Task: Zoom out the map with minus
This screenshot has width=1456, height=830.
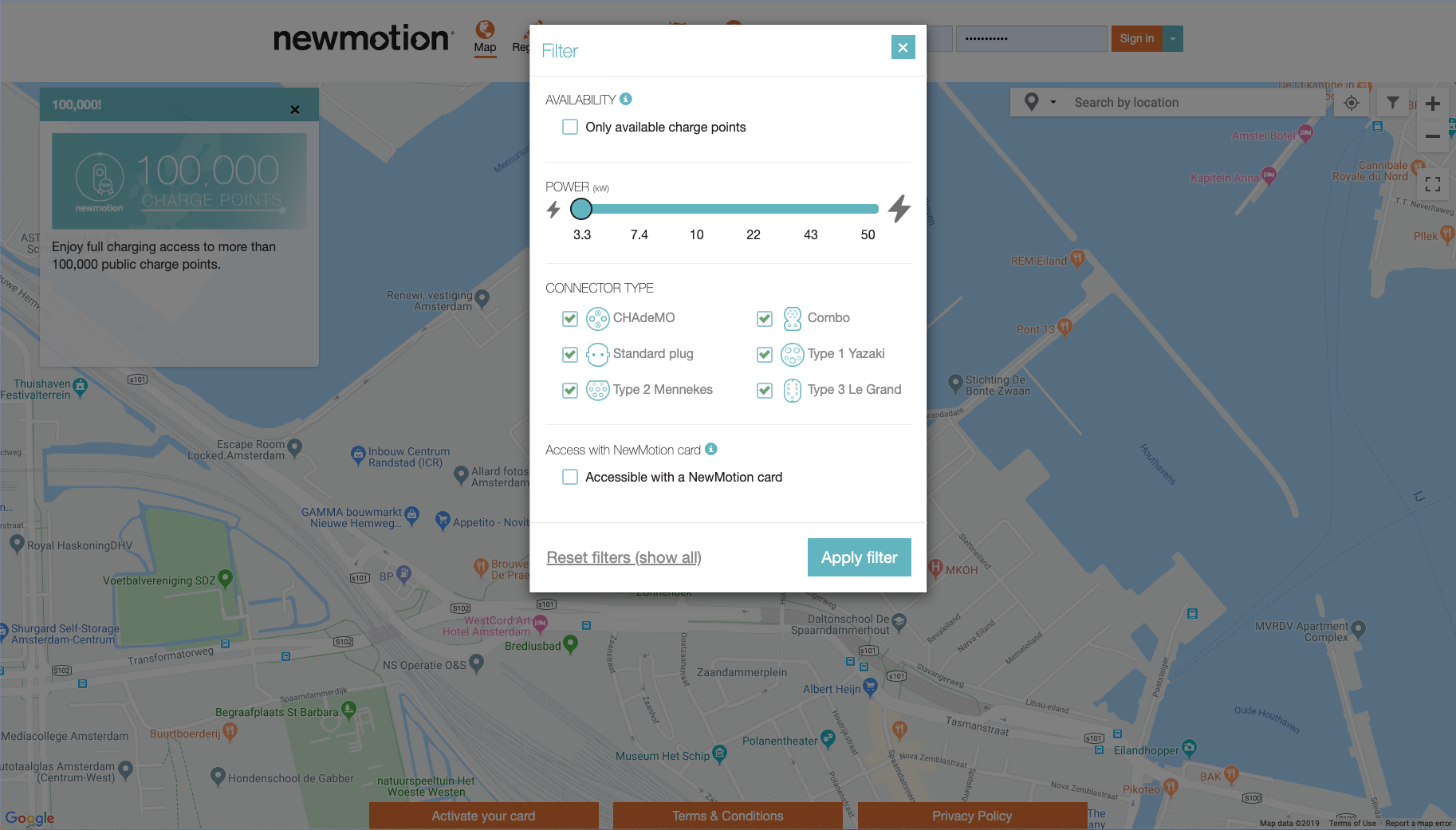Action: pyautogui.click(x=1433, y=136)
